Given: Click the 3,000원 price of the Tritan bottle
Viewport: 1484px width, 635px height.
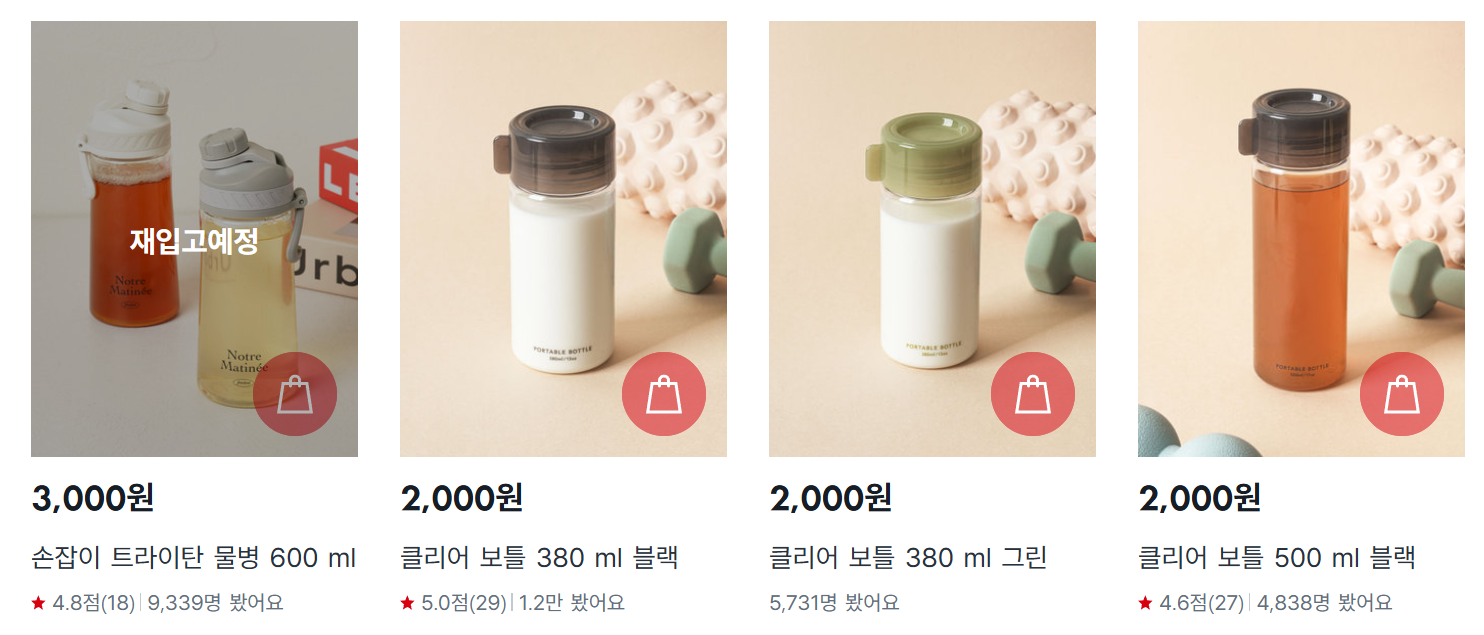Looking at the screenshot, I should (93, 498).
